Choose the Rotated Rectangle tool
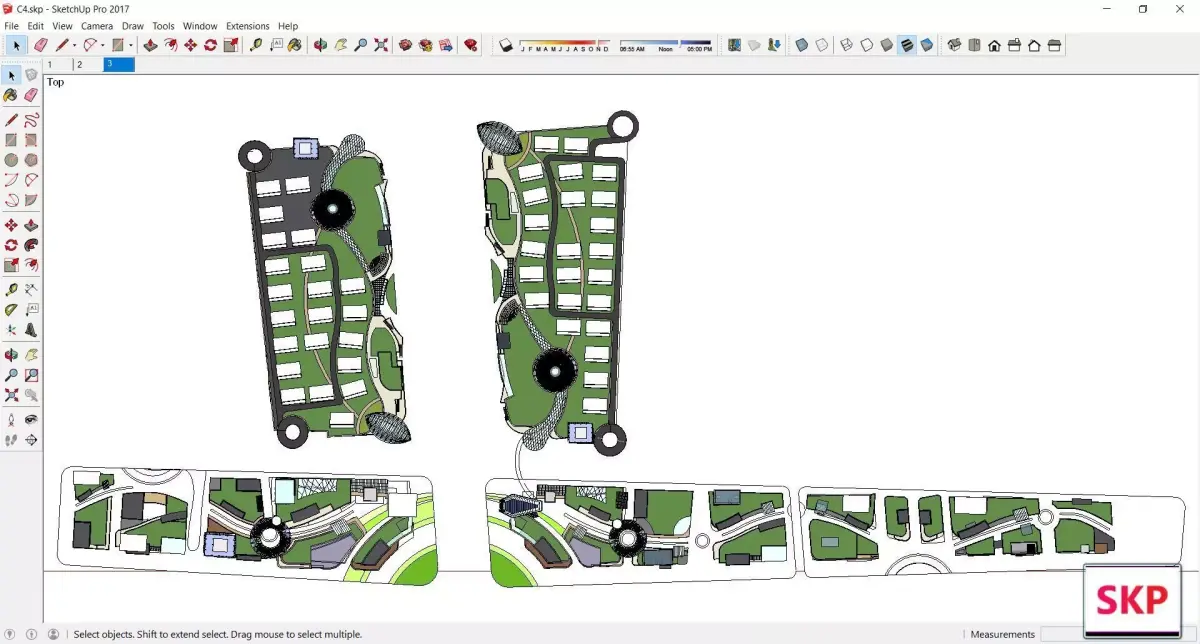The width and height of the screenshot is (1200, 644). [x=31, y=141]
